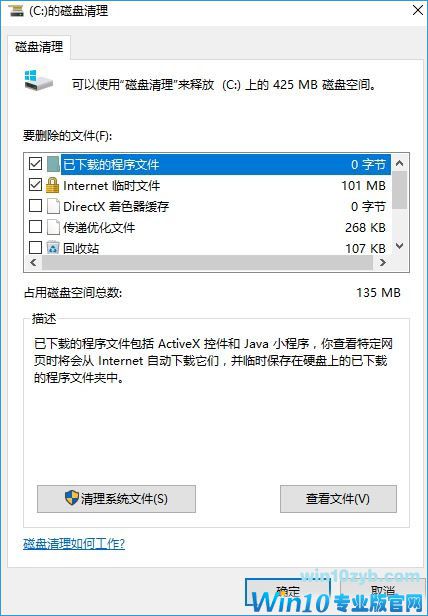Tick the 回收站 checkbox
The height and width of the screenshot is (616, 428).
point(35,248)
